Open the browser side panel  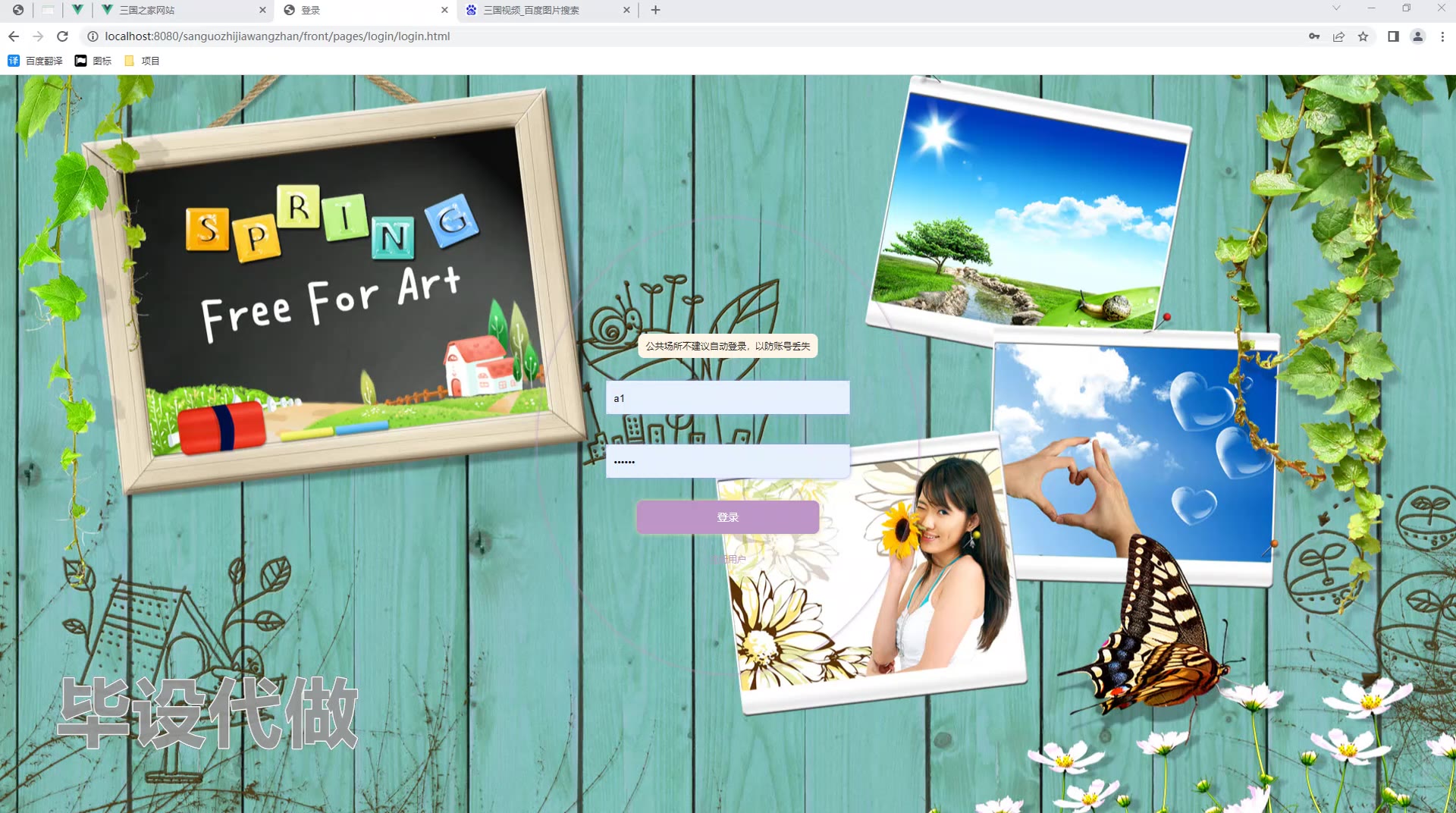tap(1393, 36)
